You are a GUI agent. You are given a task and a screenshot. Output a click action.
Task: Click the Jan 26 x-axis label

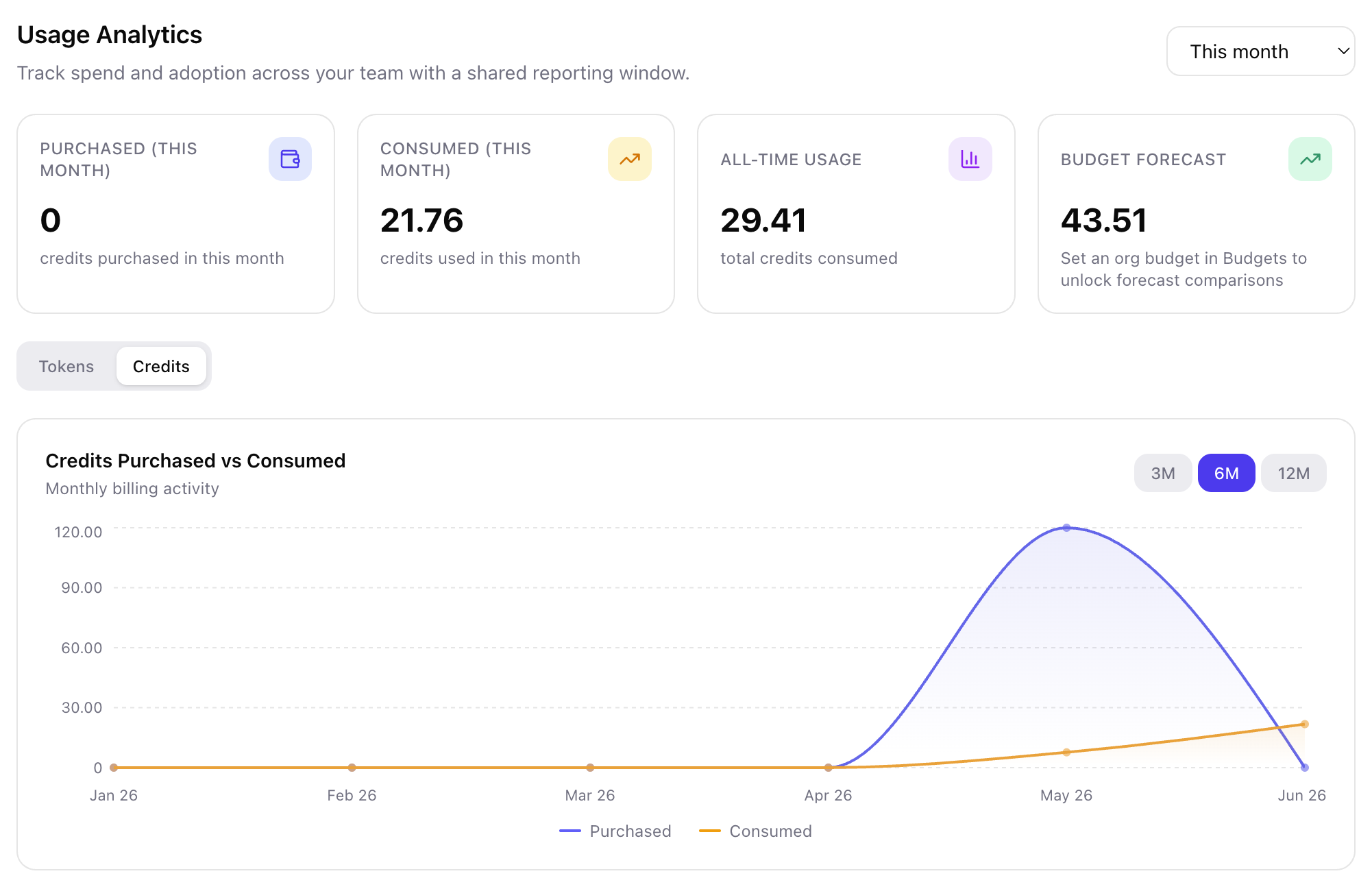click(x=114, y=796)
